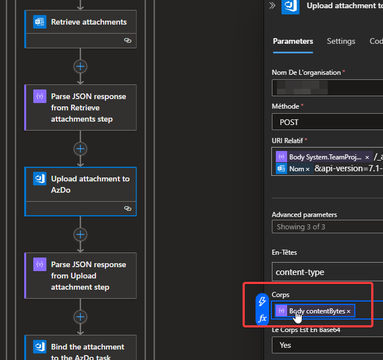Image resolution: width=383 pixels, height=360 pixels.
Task: Open Le Corps Est En Base64 dropdown
Action: 328,345
